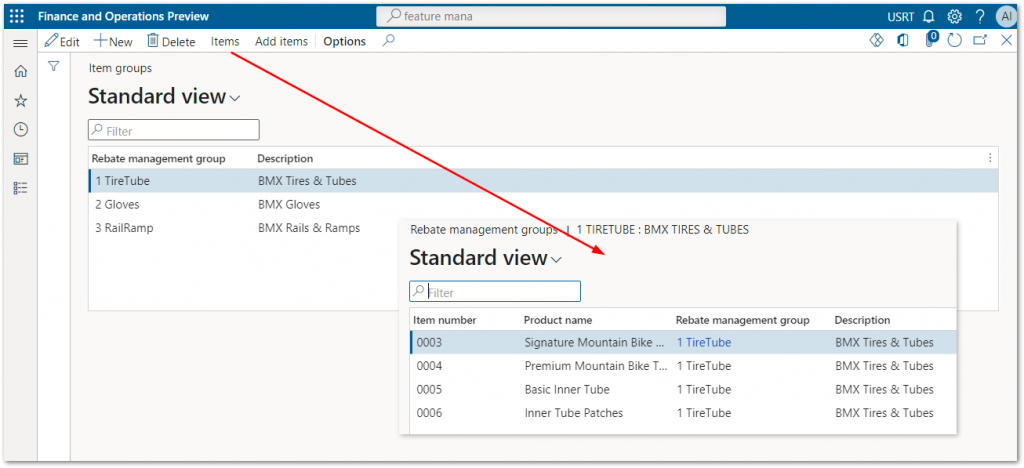This screenshot has width=1024, height=468.
Task: Open Favorites star in sidebar
Action: tap(21, 101)
